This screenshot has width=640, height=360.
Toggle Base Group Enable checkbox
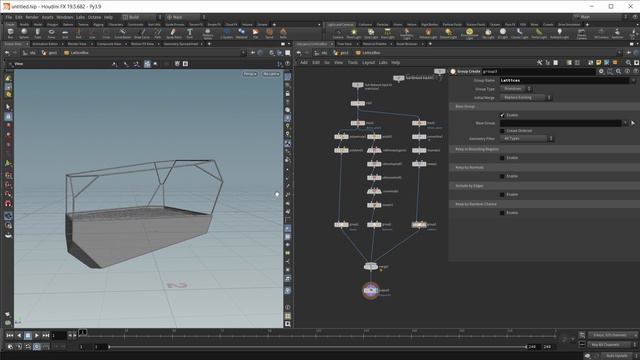(502, 115)
